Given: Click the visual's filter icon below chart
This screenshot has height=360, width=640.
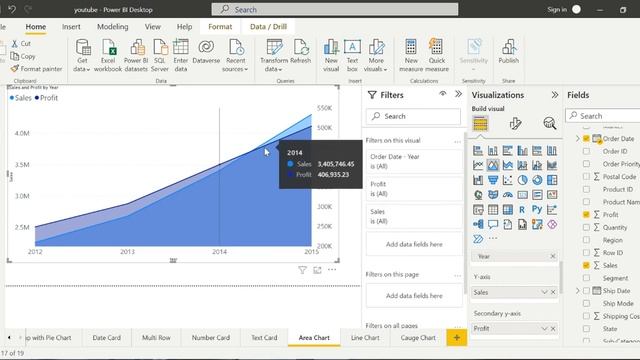Looking at the screenshot, I should tap(302, 270).
